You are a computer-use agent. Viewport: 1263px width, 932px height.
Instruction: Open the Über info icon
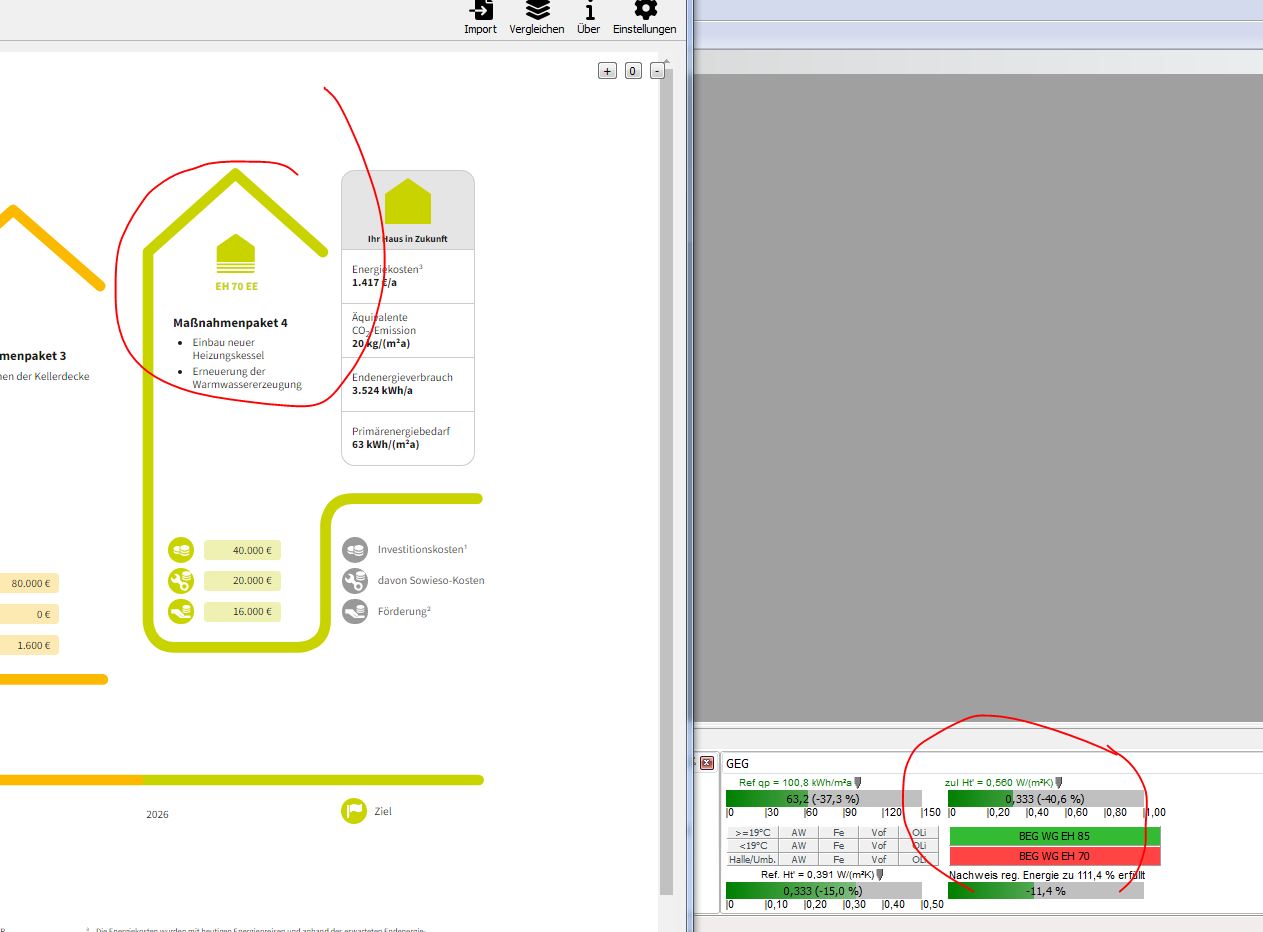[589, 11]
